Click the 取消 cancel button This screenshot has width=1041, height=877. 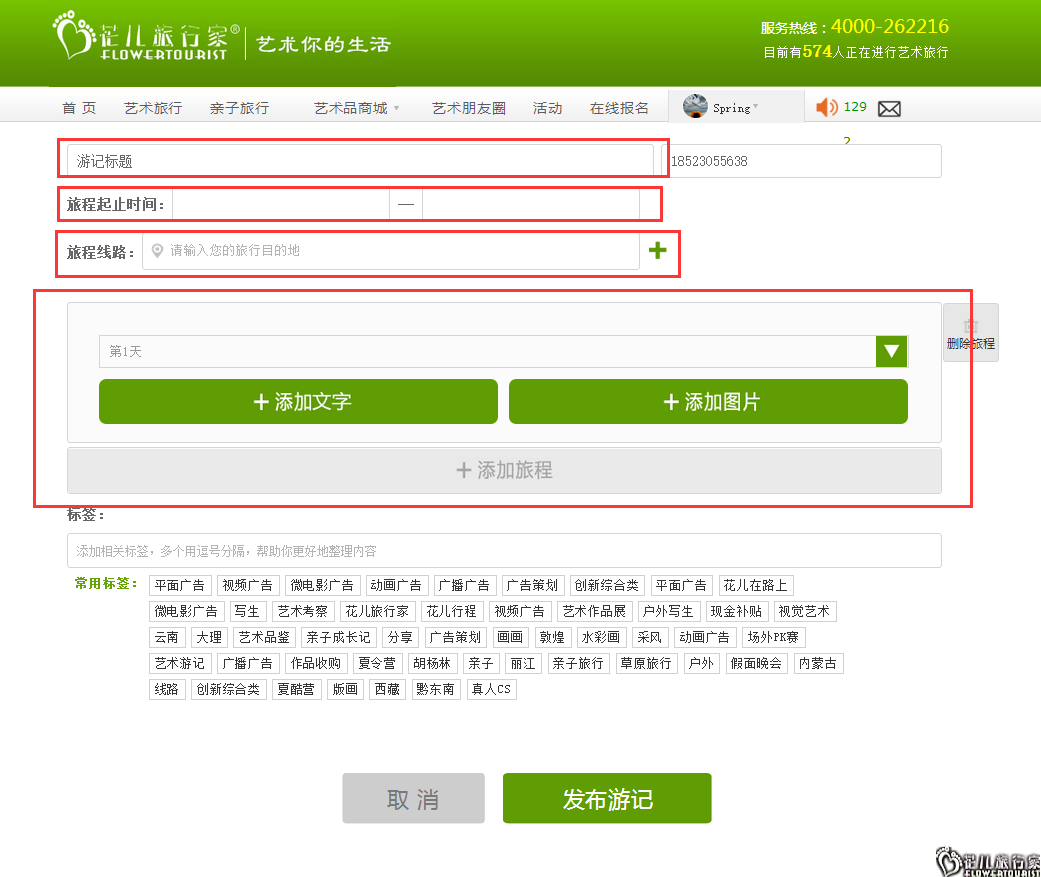[x=413, y=798]
